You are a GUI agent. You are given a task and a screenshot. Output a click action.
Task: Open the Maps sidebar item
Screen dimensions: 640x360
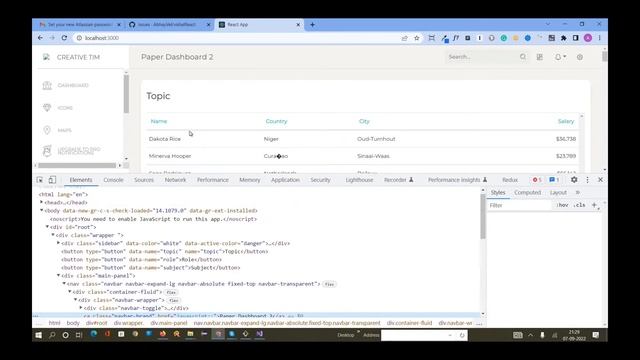[x=57, y=130]
